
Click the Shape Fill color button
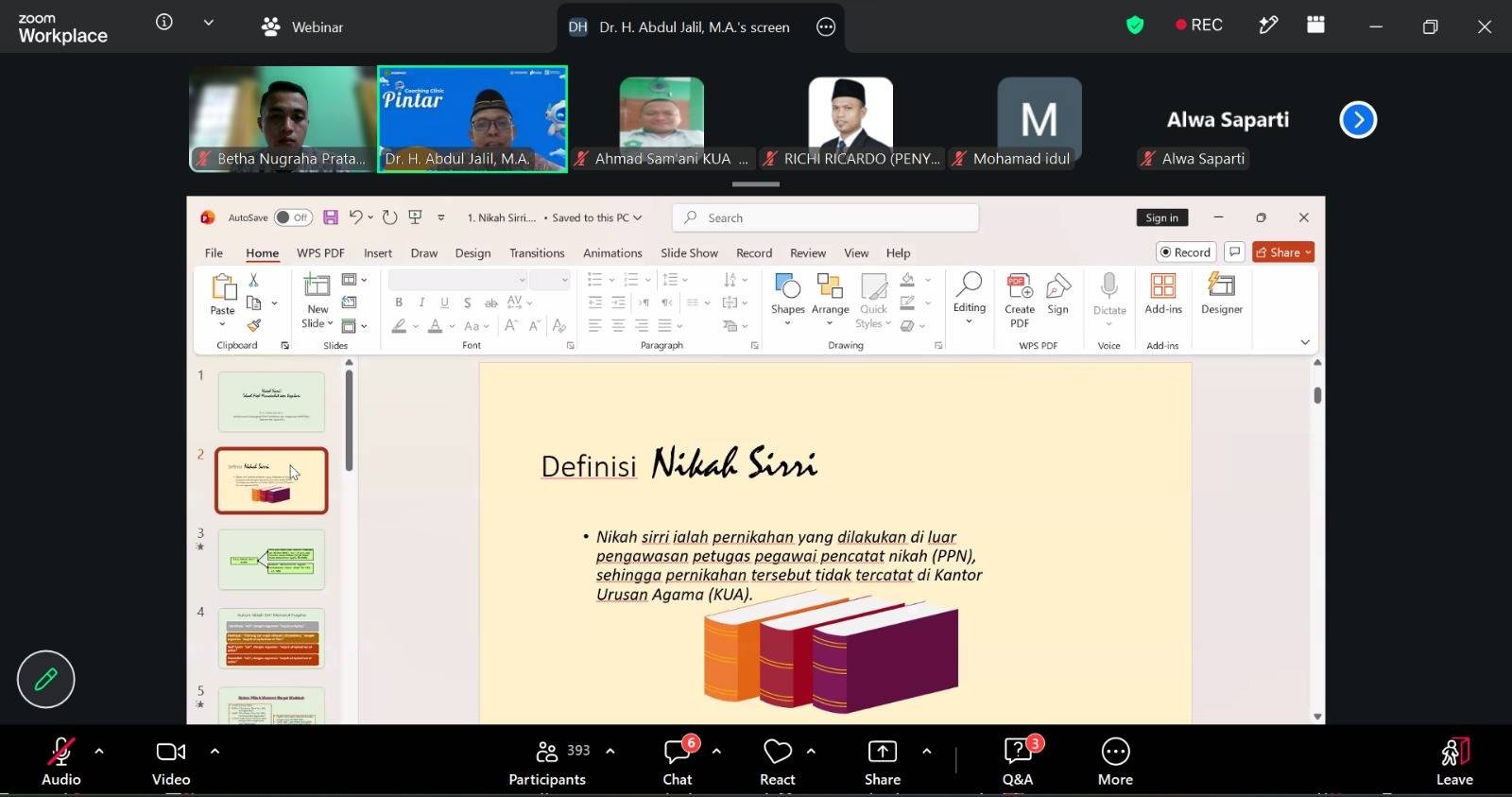907,280
